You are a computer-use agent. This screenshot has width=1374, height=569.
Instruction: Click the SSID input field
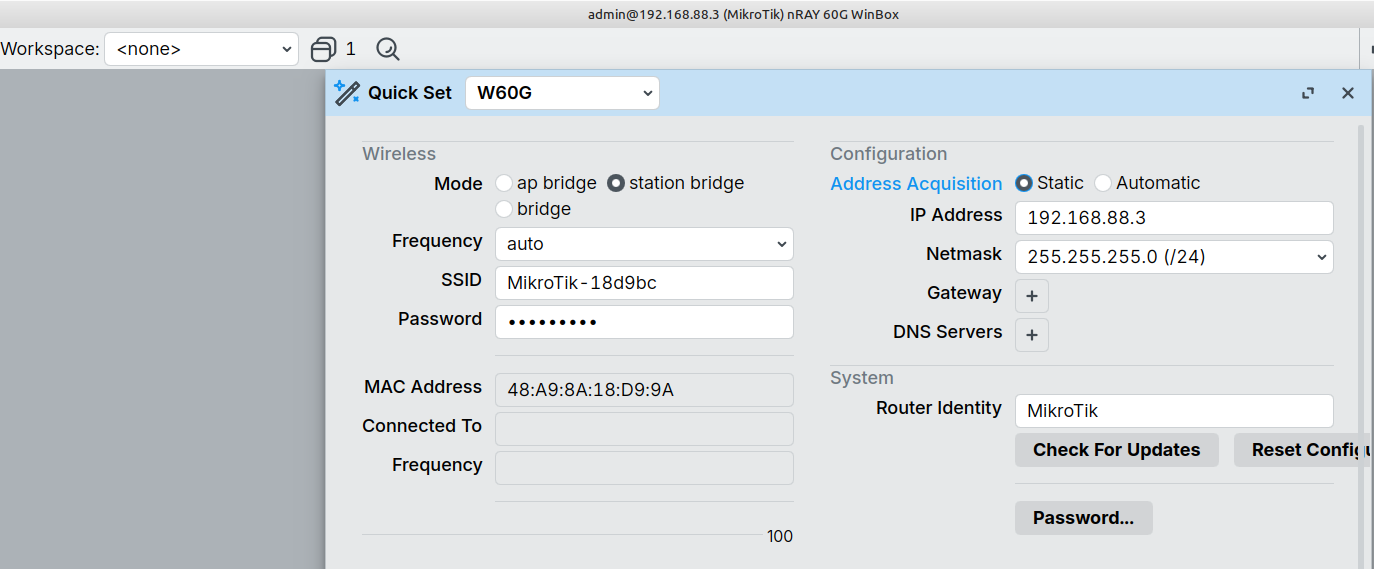click(x=644, y=283)
